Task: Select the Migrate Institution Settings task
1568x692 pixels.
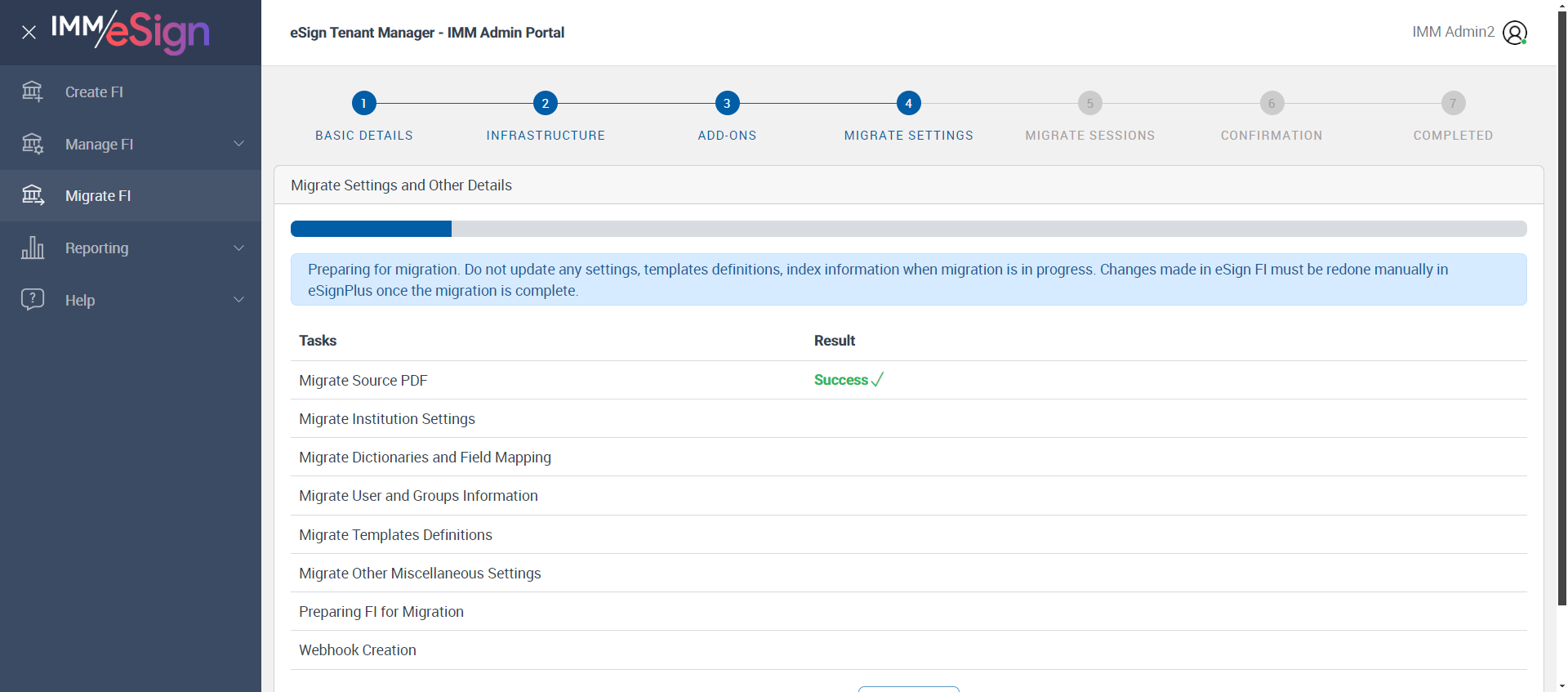Action: (x=387, y=419)
